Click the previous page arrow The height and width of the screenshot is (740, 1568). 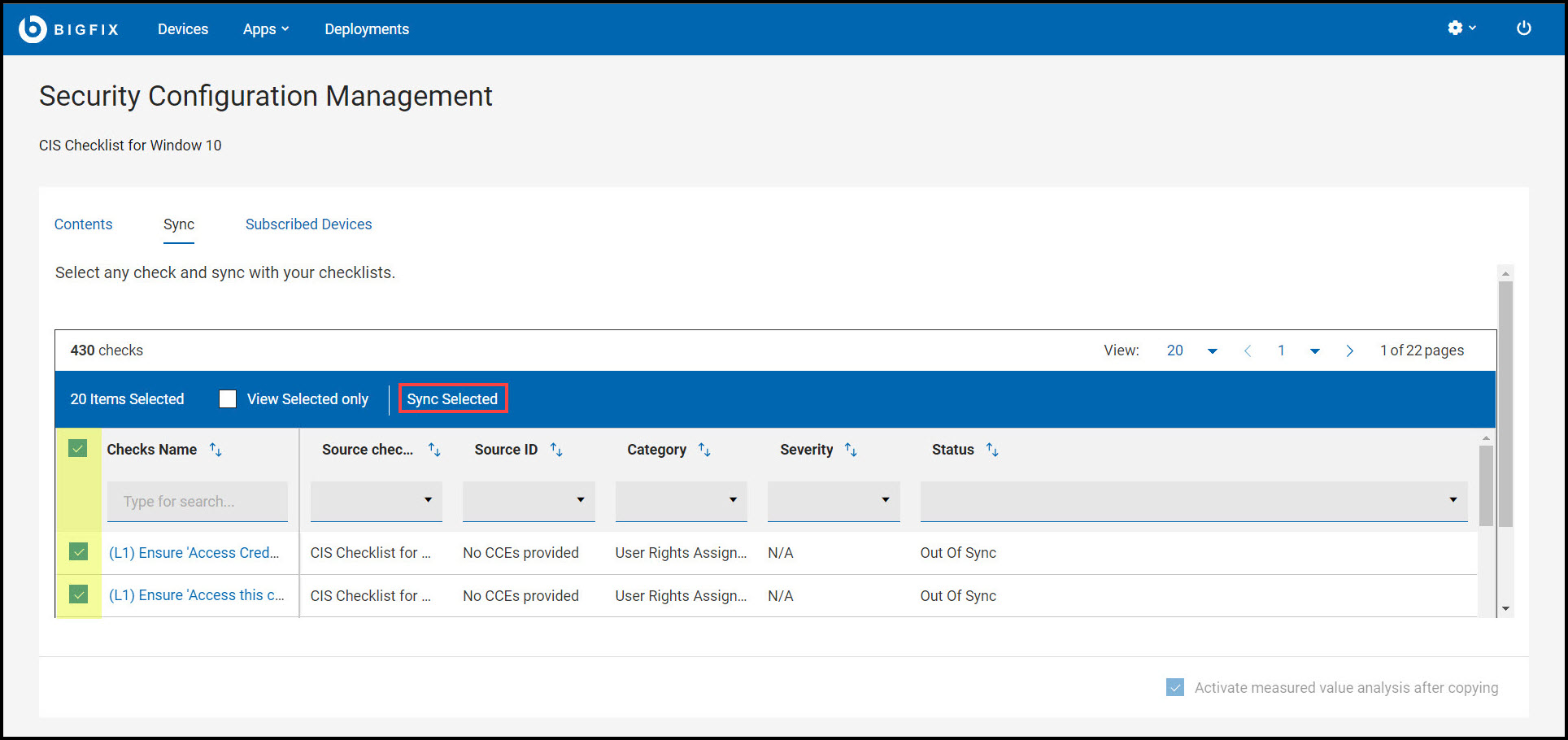pyautogui.click(x=1248, y=350)
